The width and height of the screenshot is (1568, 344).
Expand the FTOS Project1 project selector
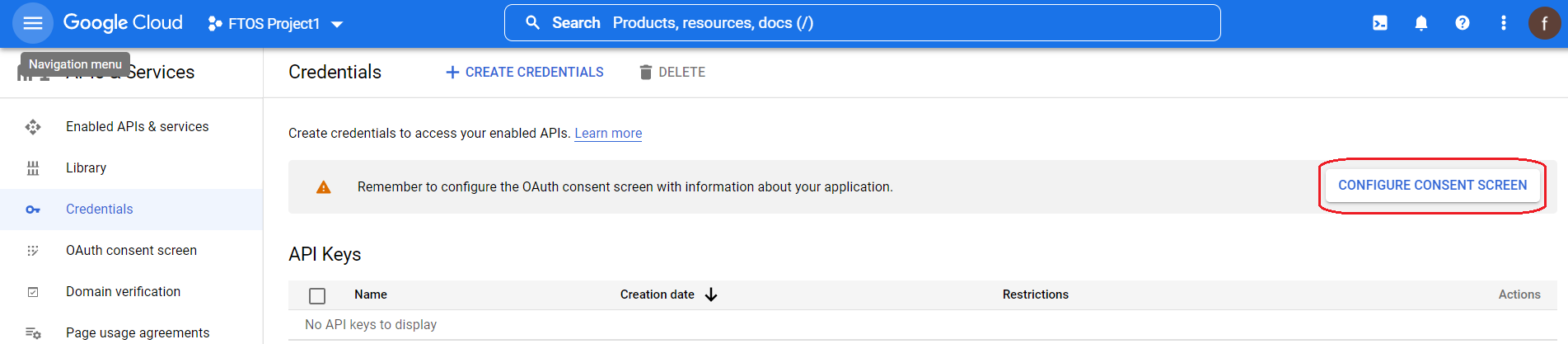[x=275, y=24]
